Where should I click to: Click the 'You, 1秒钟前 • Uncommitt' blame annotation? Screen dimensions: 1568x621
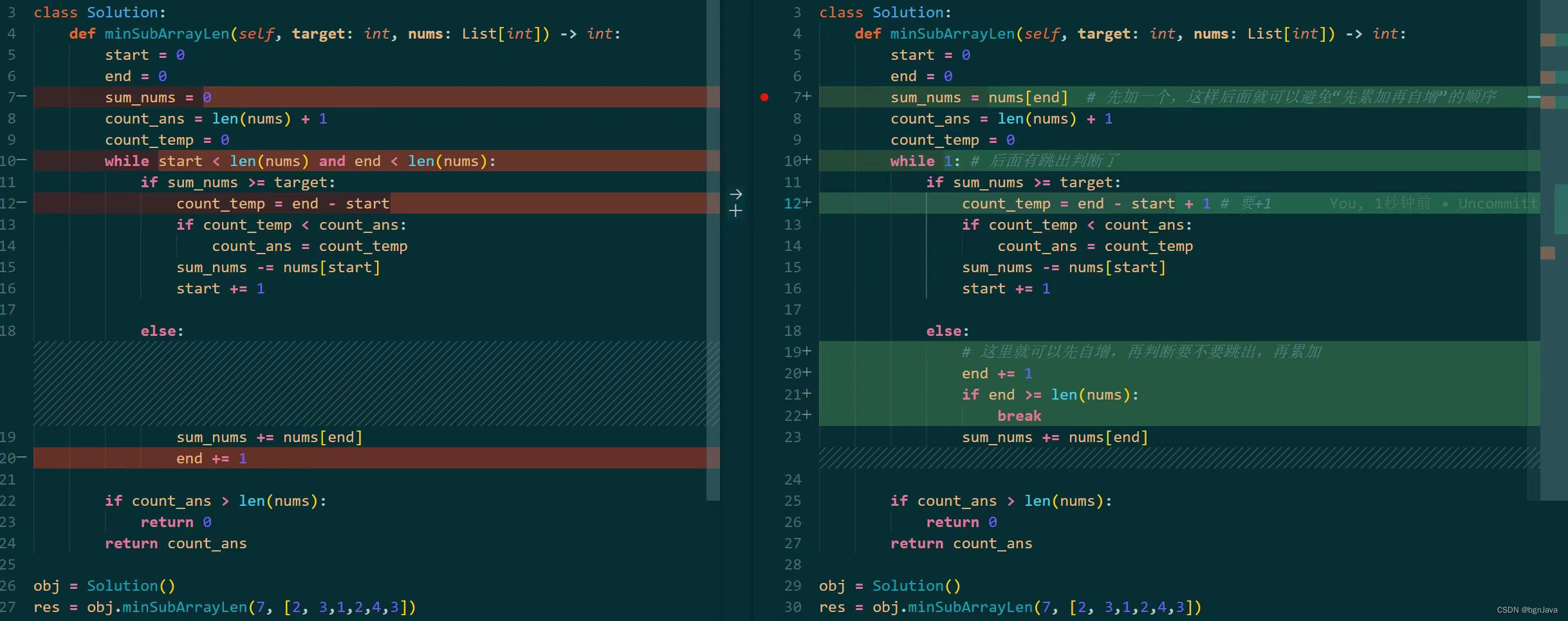click(x=1434, y=203)
